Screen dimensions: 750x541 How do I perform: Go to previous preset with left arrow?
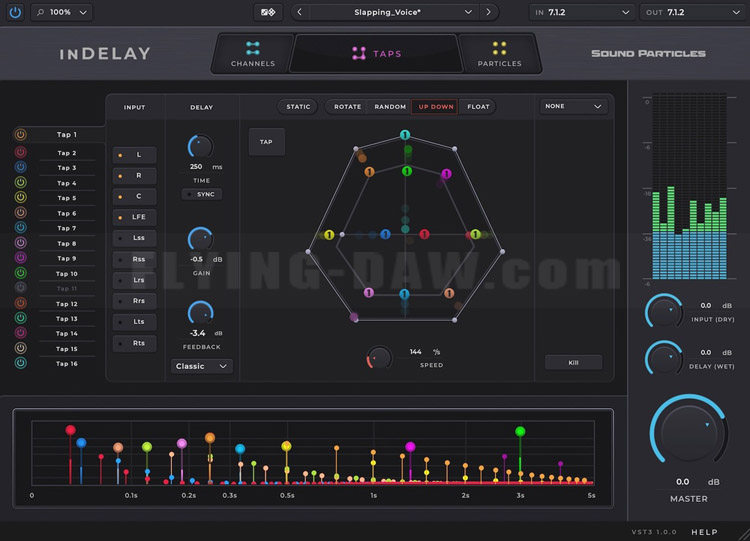pos(299,12)
